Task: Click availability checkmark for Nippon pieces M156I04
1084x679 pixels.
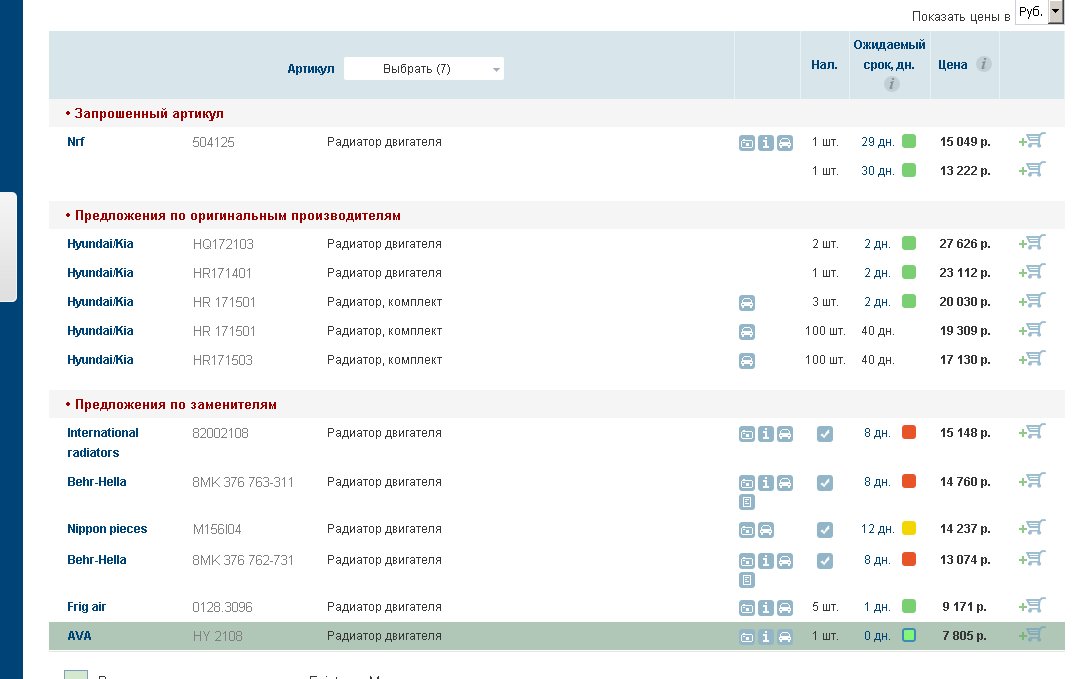Action: 825,530
